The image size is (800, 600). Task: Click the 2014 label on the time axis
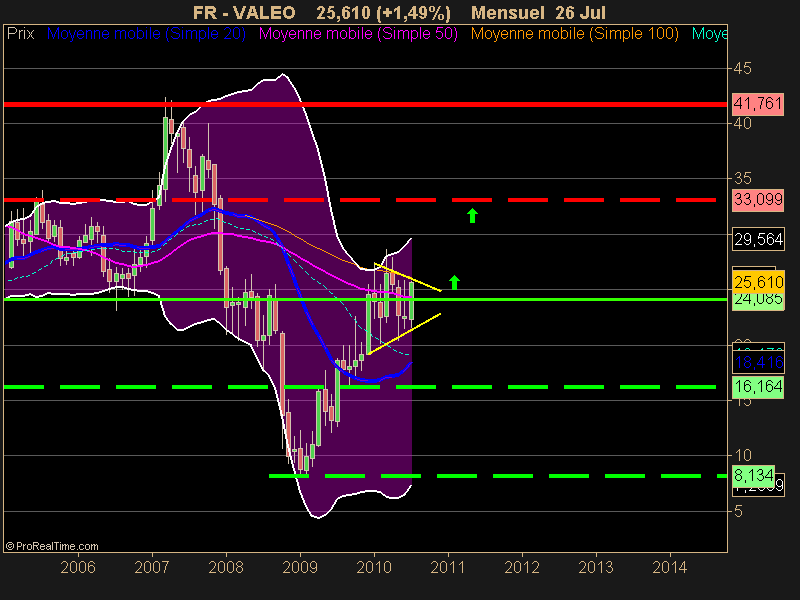point(670,567)
